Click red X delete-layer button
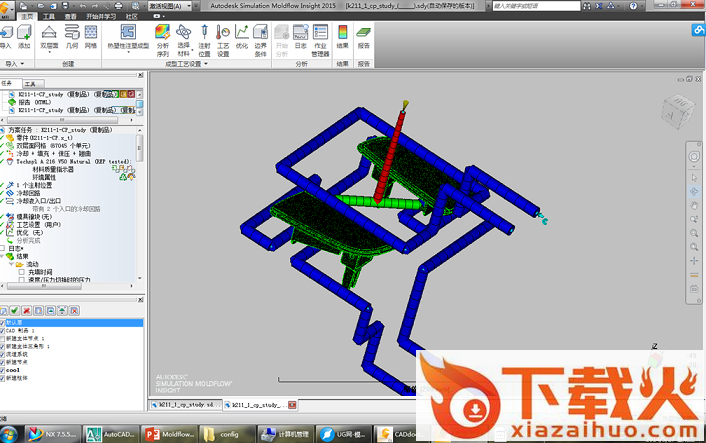706x443 pixels. (x=27, y=310)
